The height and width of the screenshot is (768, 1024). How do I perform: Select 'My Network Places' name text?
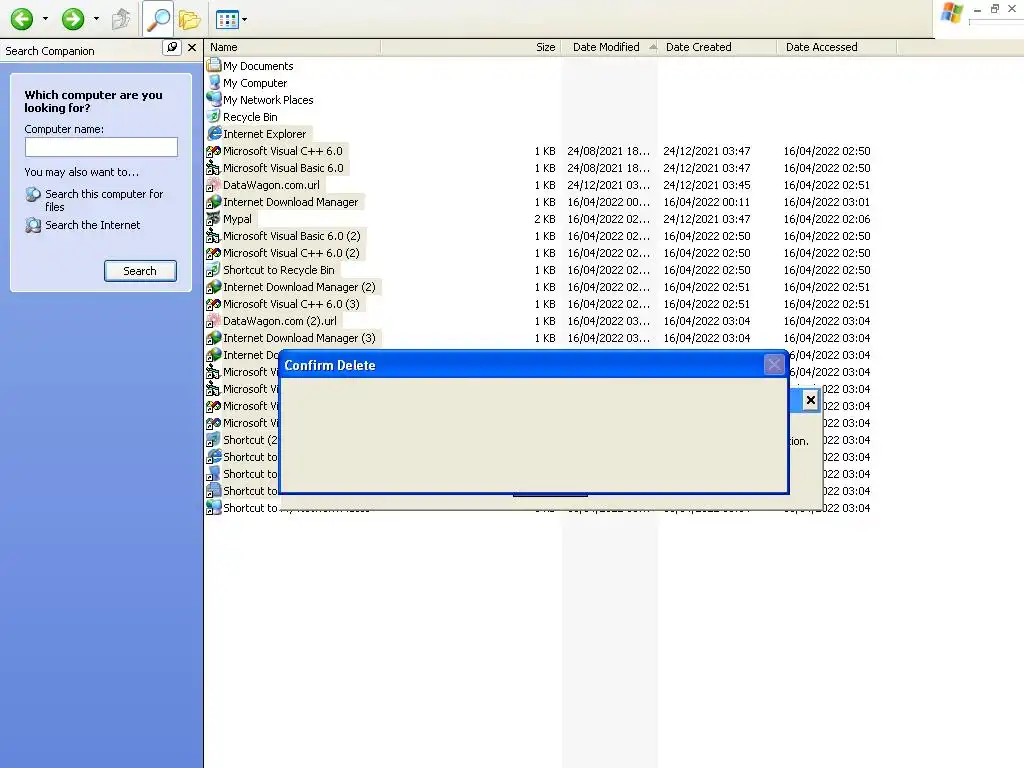click(x=268, y=100)
